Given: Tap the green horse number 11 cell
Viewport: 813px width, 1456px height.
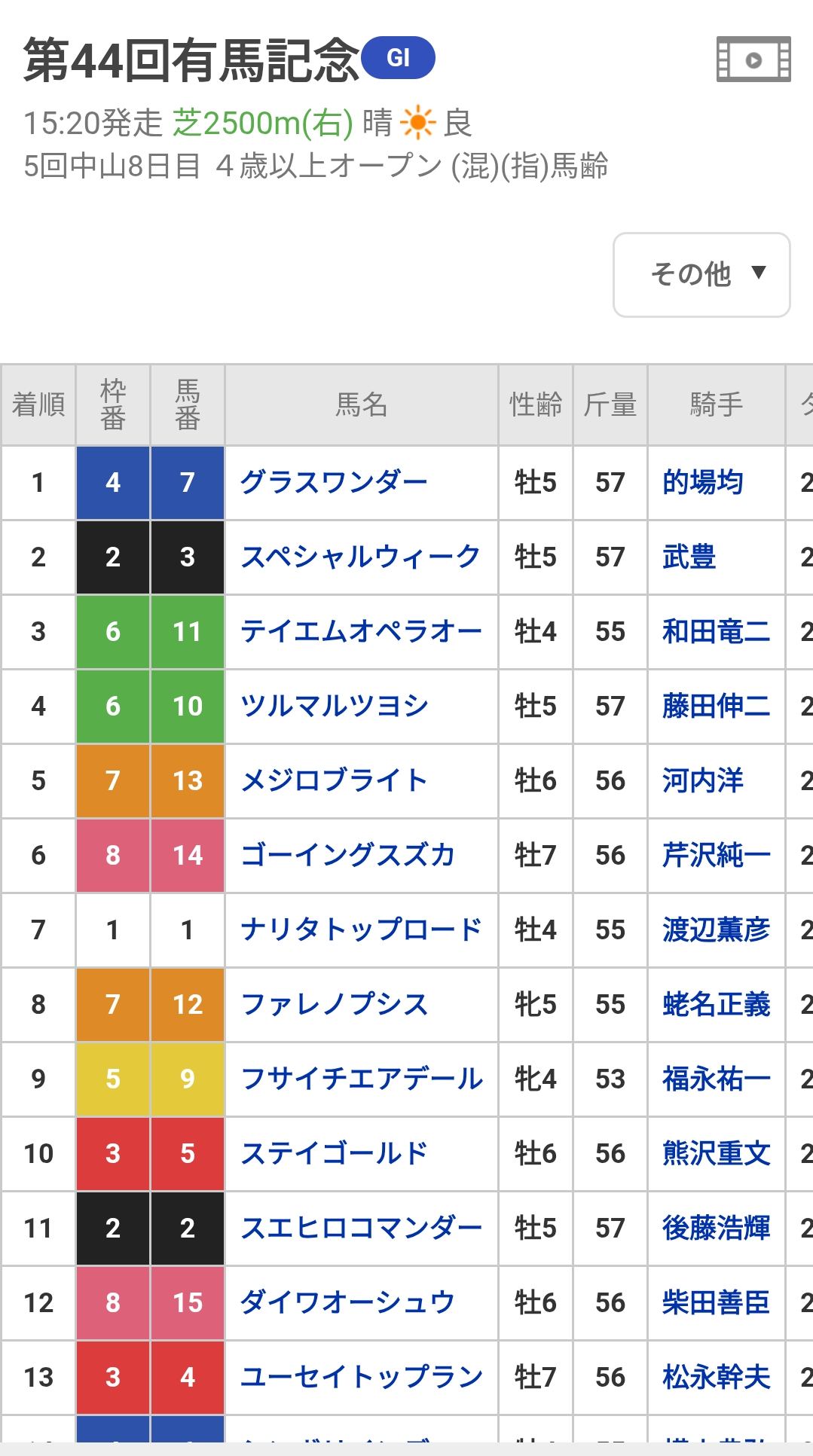Looking at the screenshot, I should [x=188, y=631].
